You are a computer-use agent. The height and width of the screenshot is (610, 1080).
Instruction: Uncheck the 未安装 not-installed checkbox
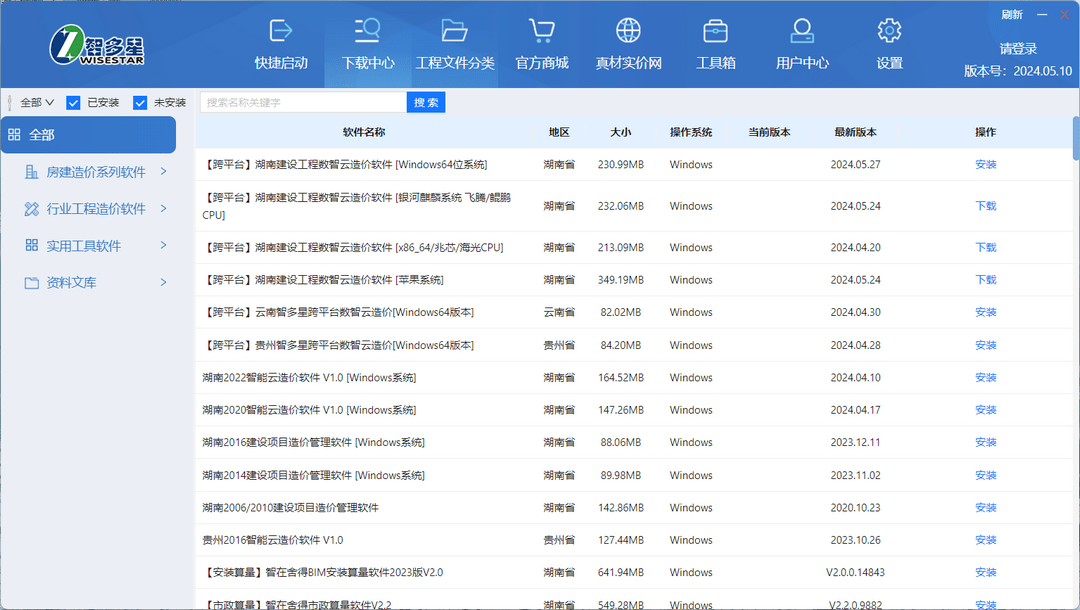[141, 101]
